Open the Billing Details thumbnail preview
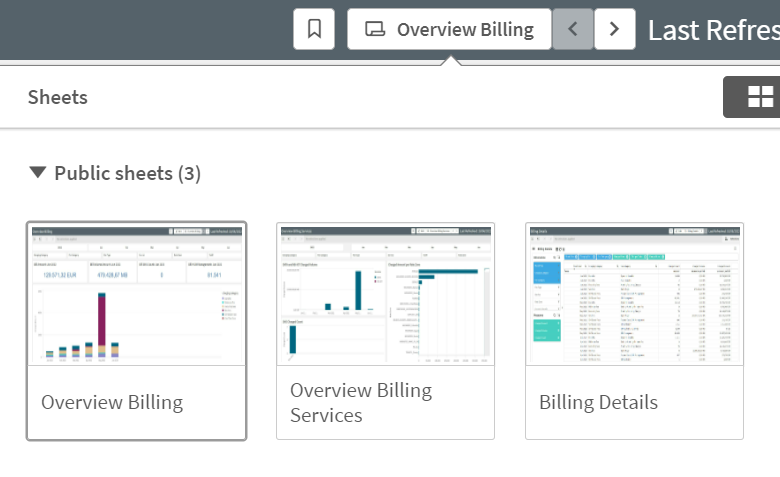This screenshot has height=477, width=780. point(634,294)
